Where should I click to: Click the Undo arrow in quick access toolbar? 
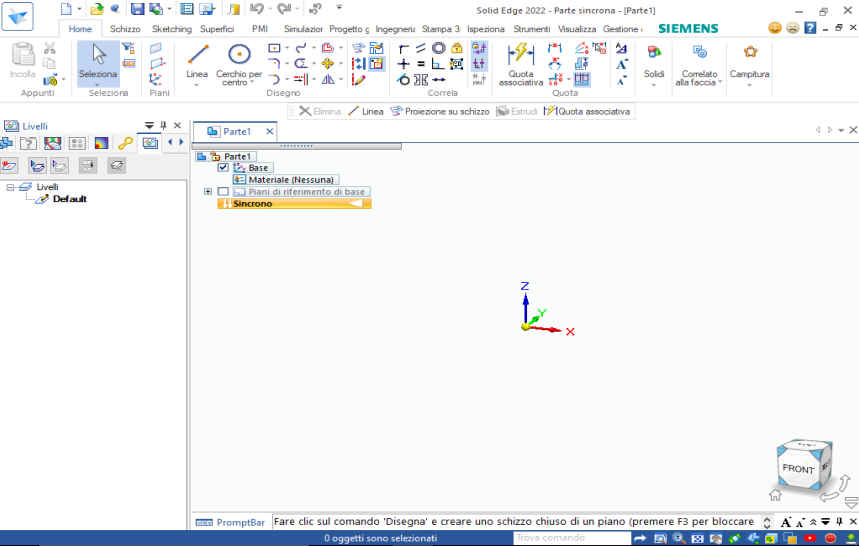(256, 9)
